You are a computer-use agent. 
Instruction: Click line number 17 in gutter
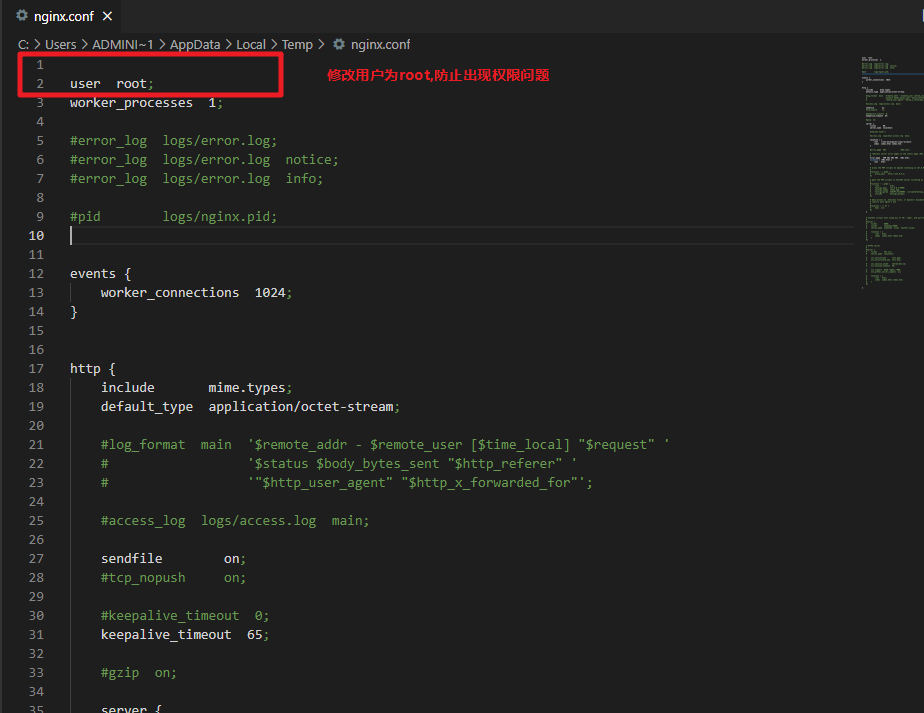coord(37,369)
